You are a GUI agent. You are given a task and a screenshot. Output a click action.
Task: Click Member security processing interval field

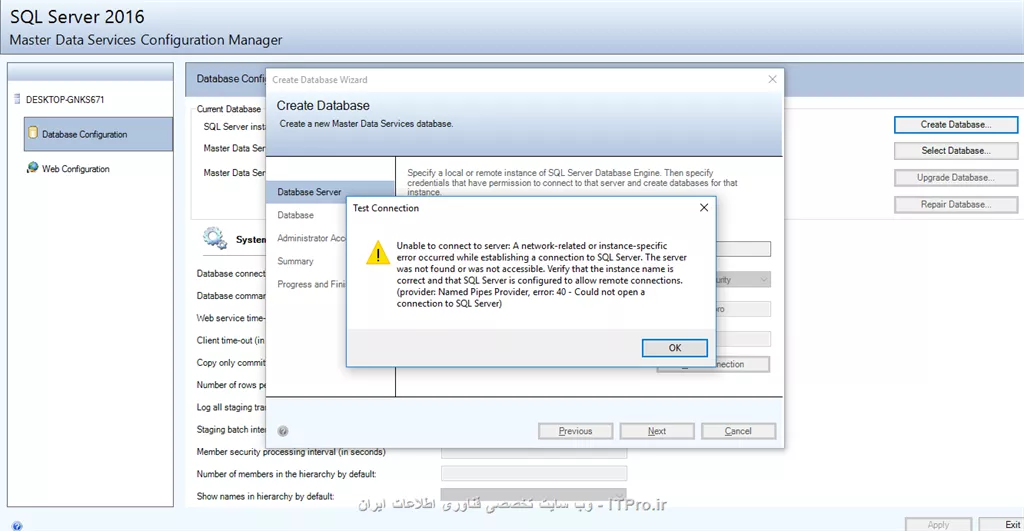click(x=534, y=453)
